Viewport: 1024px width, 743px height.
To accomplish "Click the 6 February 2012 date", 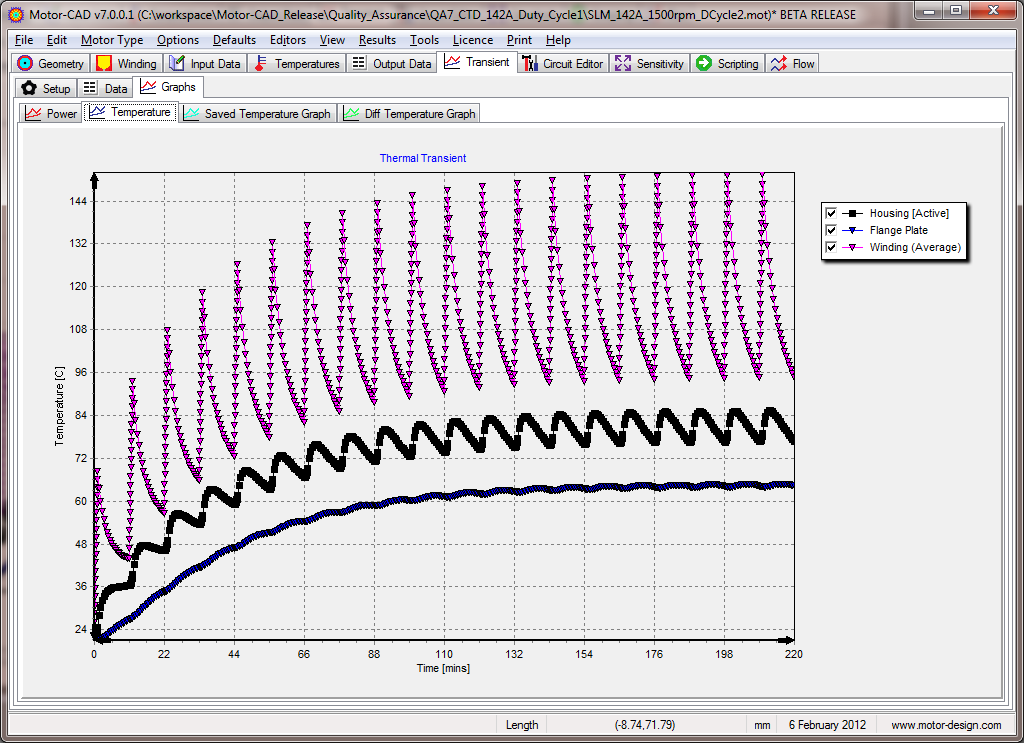I will coord(827,725).
